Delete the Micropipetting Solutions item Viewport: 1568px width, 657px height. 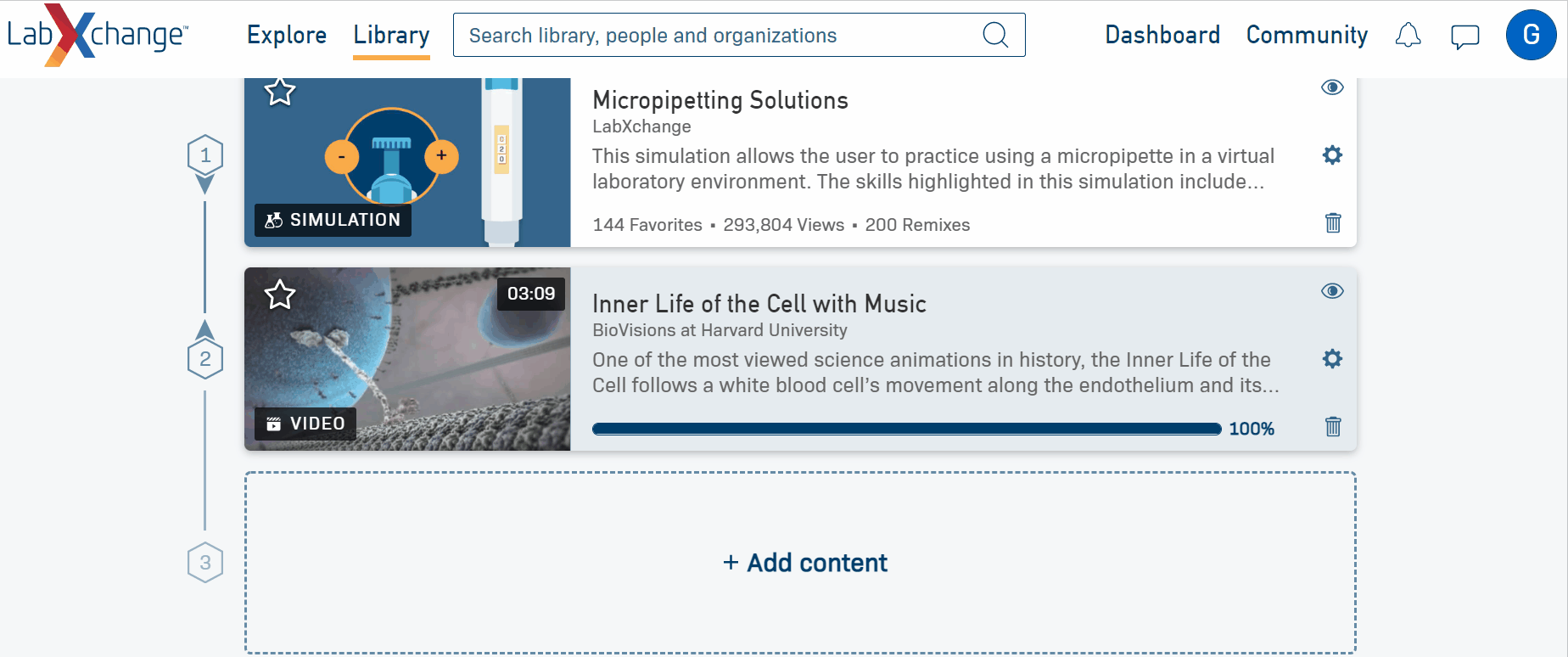1333,223
